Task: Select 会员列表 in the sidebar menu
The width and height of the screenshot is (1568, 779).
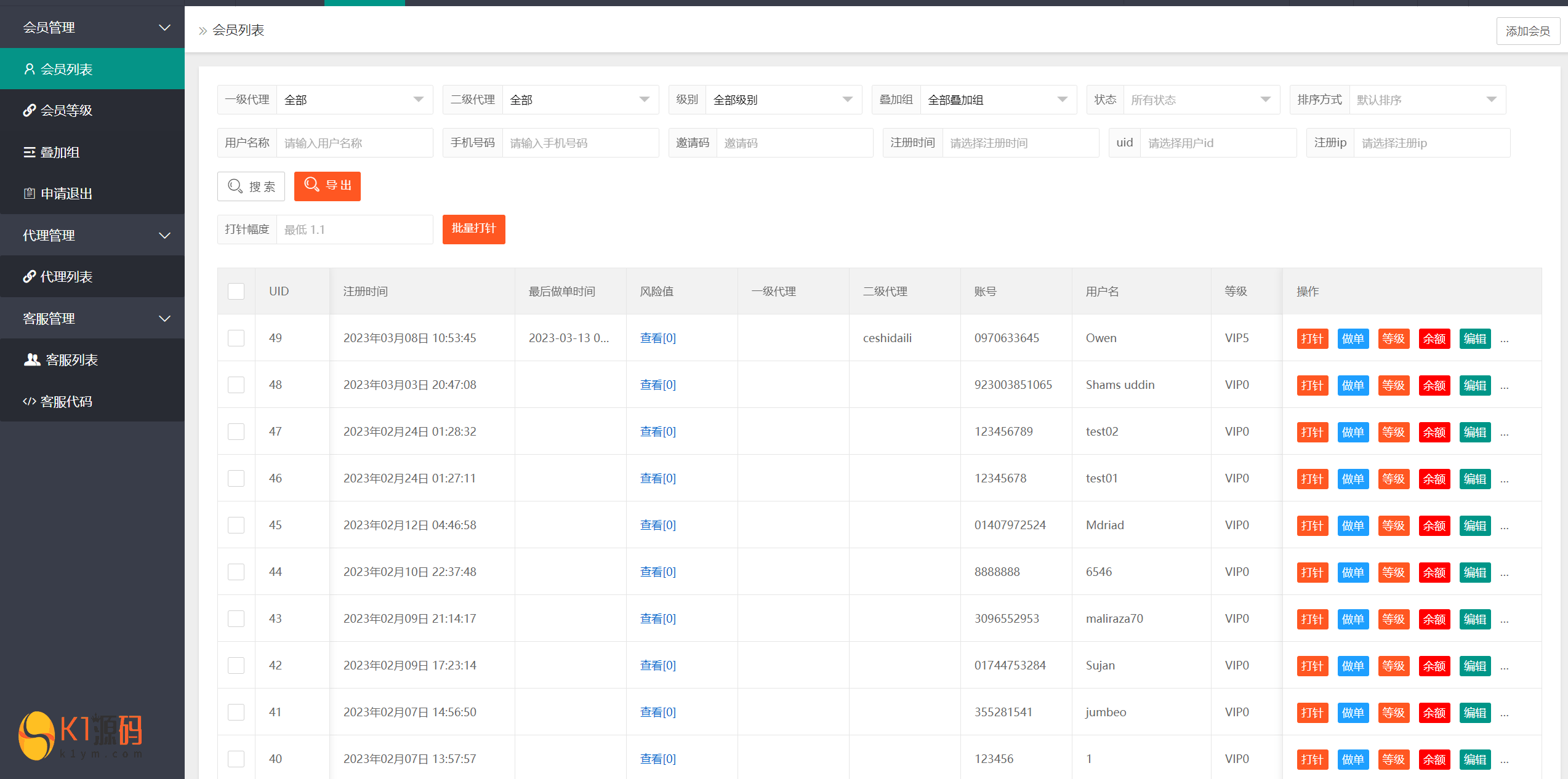Action: [66, 69]
